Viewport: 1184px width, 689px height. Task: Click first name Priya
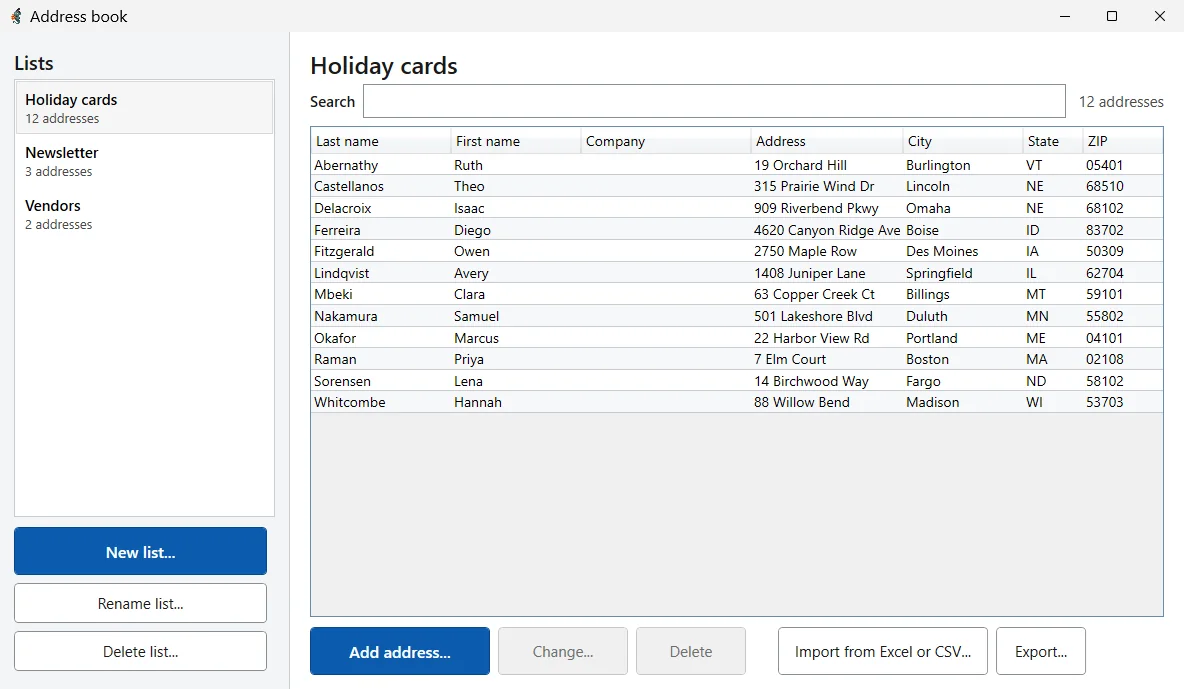[468, 359]
